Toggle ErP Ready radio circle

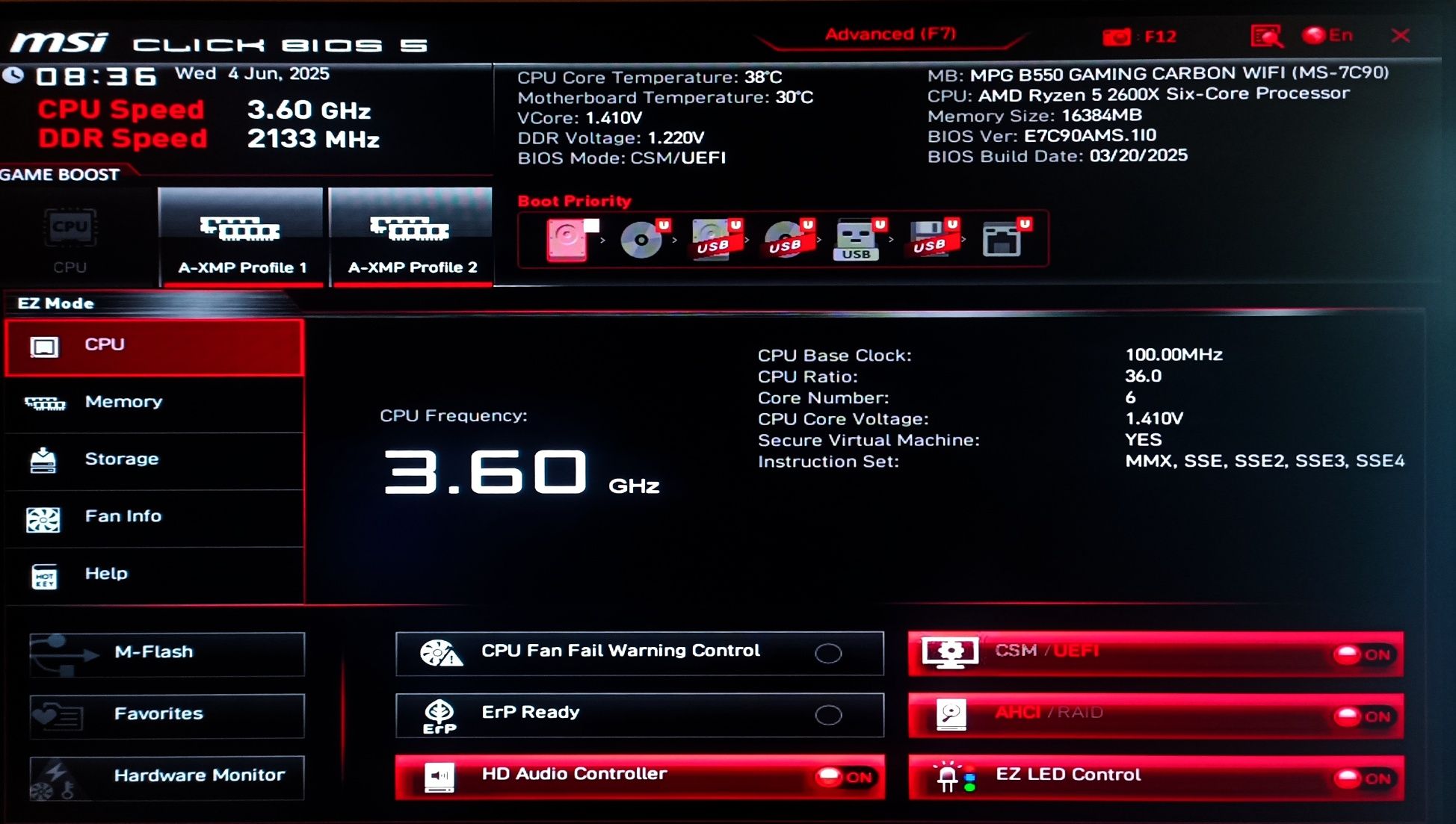click(x=828, y=715)
